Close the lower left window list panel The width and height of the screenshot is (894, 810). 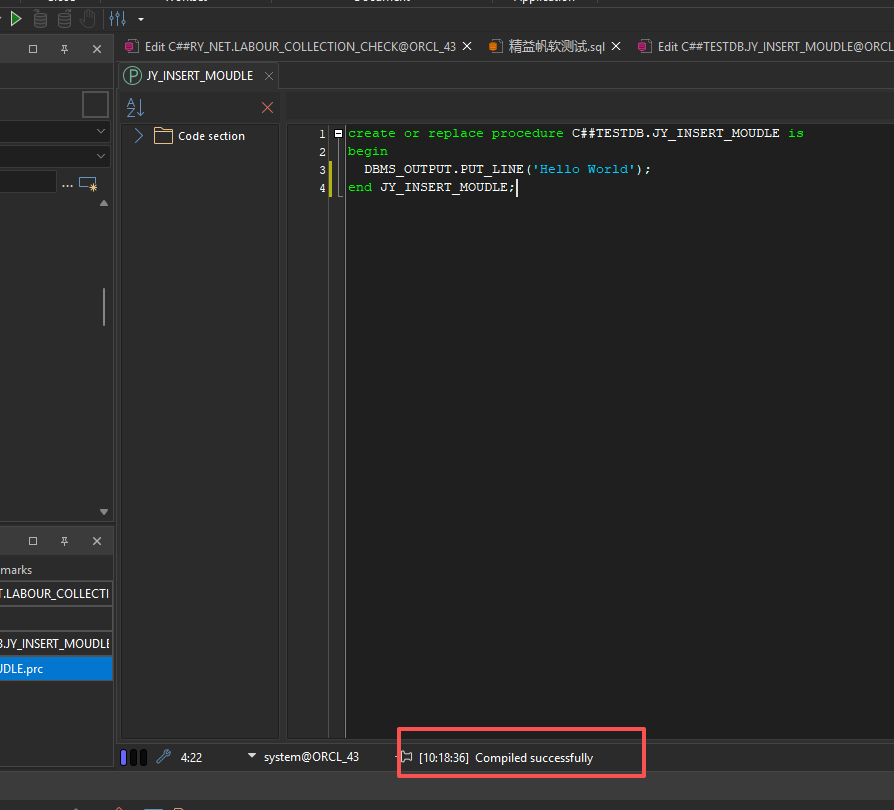click(x=97, y=541)
